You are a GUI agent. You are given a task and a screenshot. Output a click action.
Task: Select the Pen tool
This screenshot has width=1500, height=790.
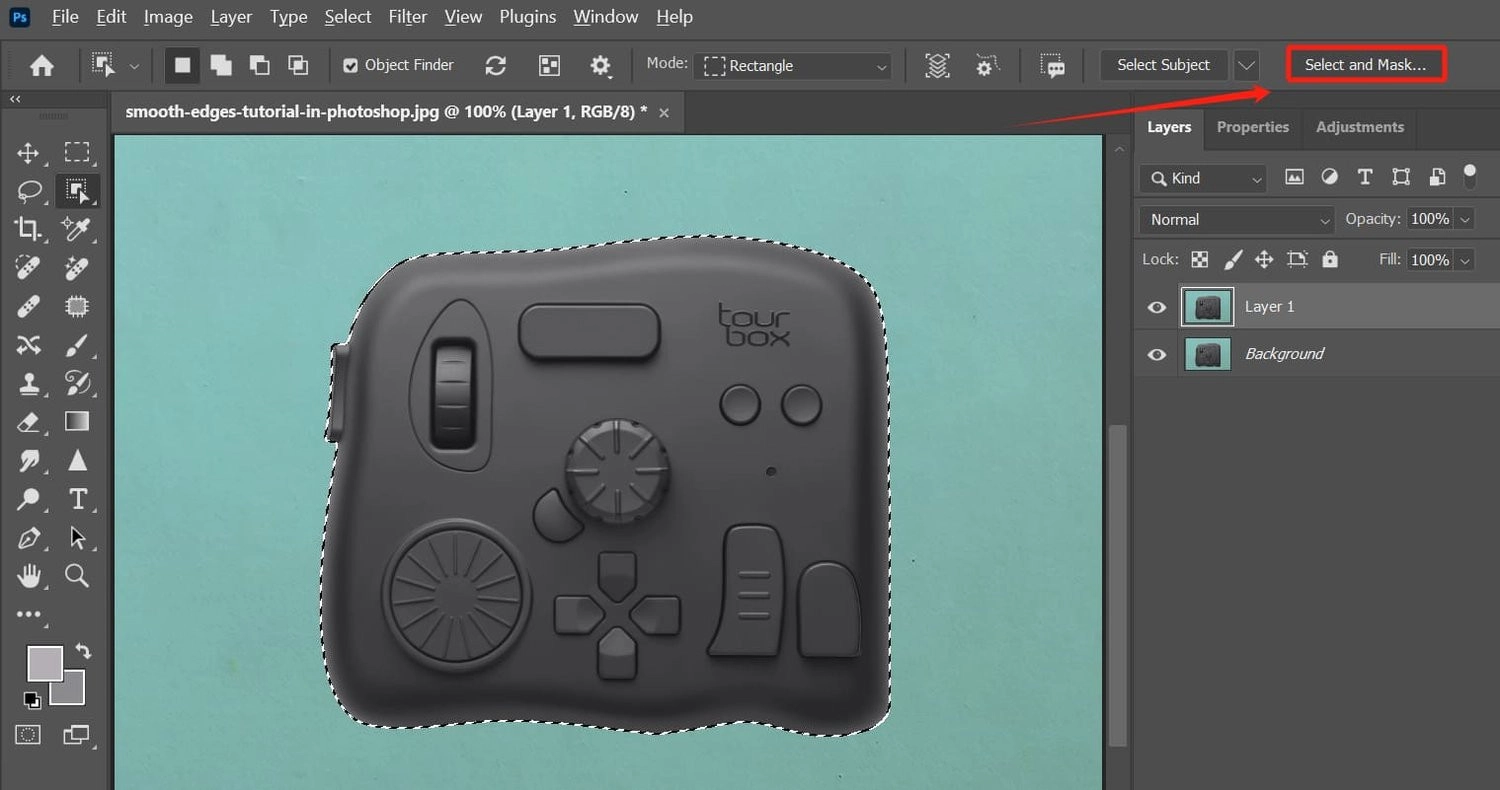click(x=28, y=538)
